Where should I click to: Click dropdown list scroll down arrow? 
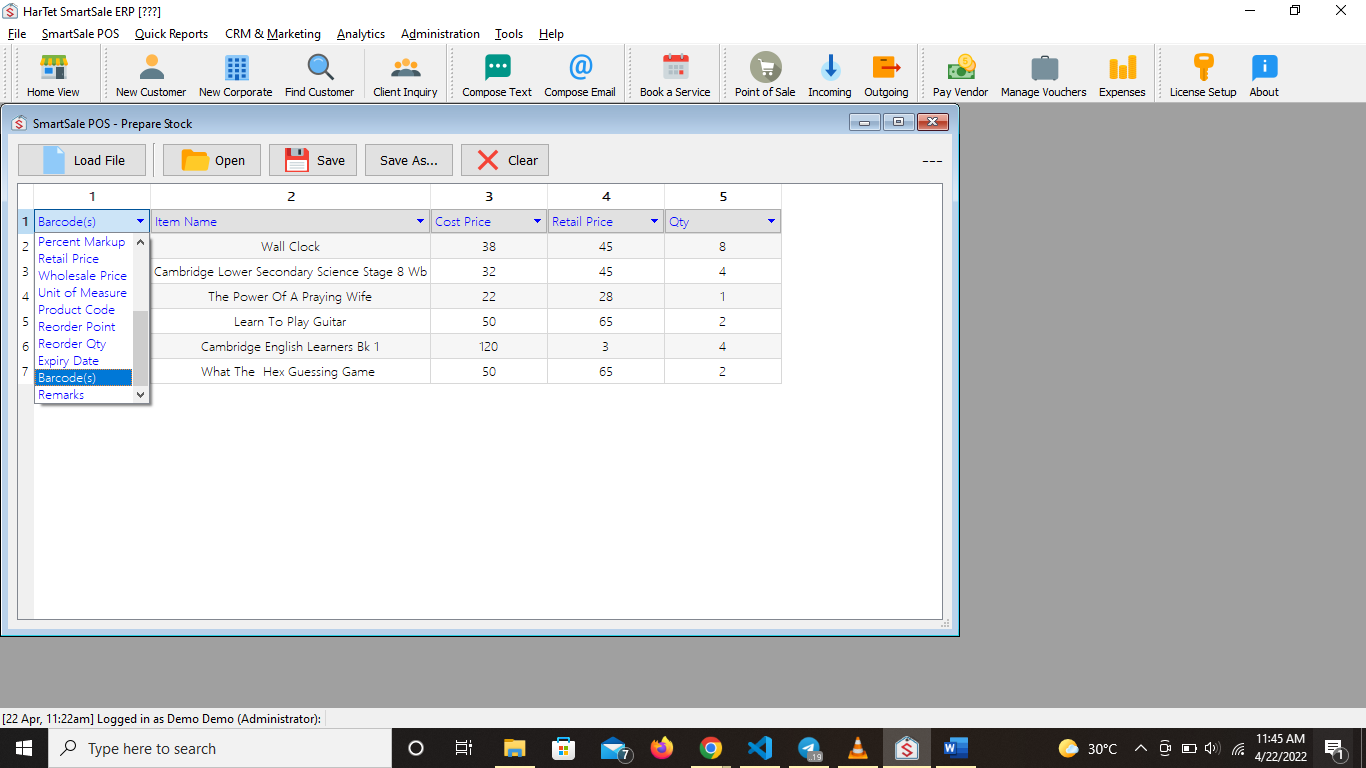140,394
